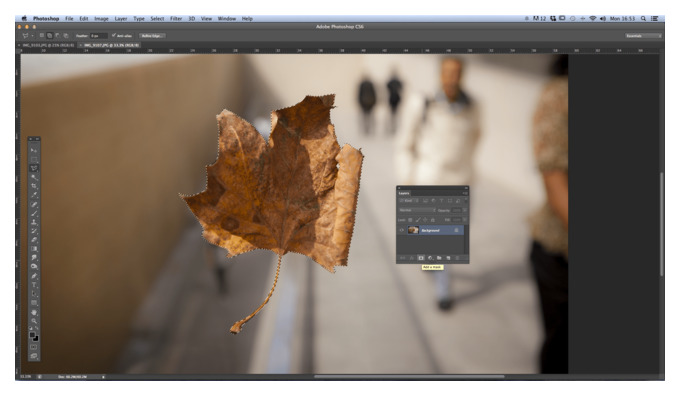
Task: Open the Filter menu
Action: (176, 19)
